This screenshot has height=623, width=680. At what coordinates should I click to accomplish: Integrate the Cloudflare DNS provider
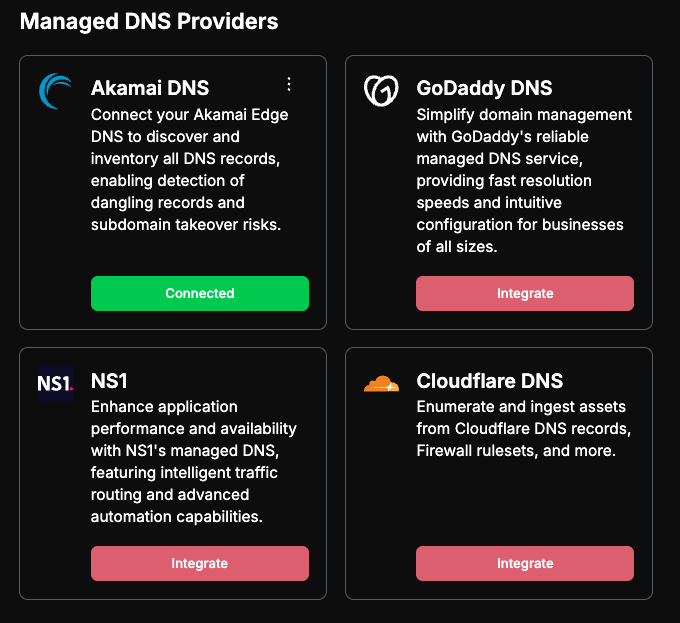point(525,563)
